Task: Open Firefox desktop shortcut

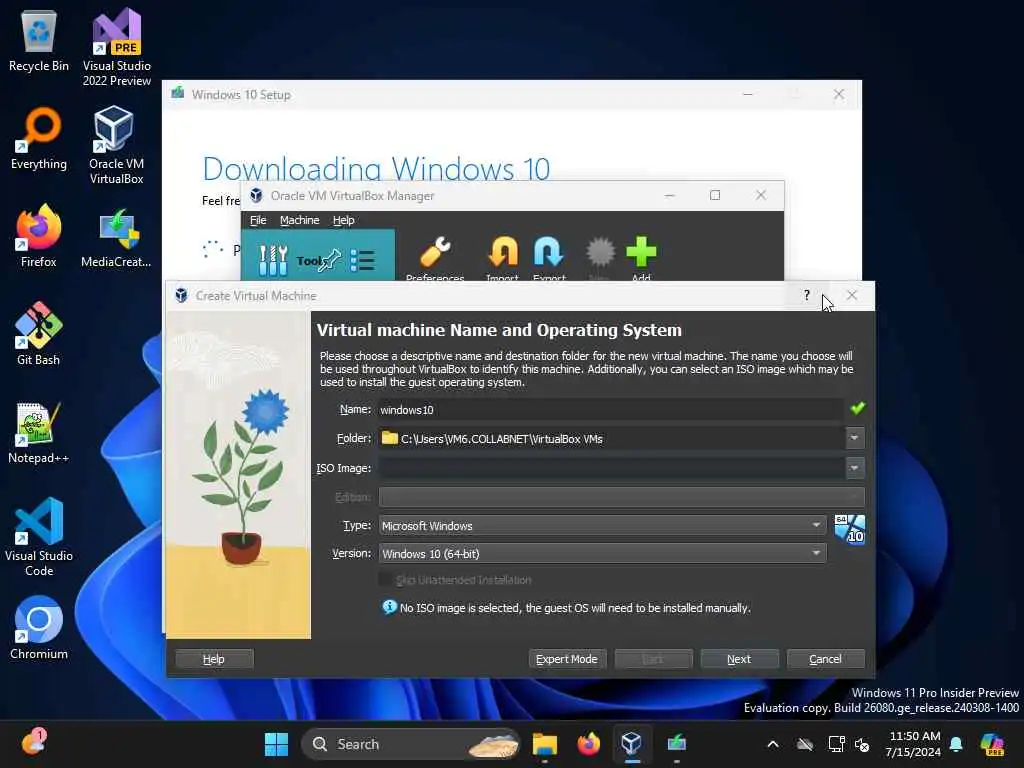Action: 39,236
